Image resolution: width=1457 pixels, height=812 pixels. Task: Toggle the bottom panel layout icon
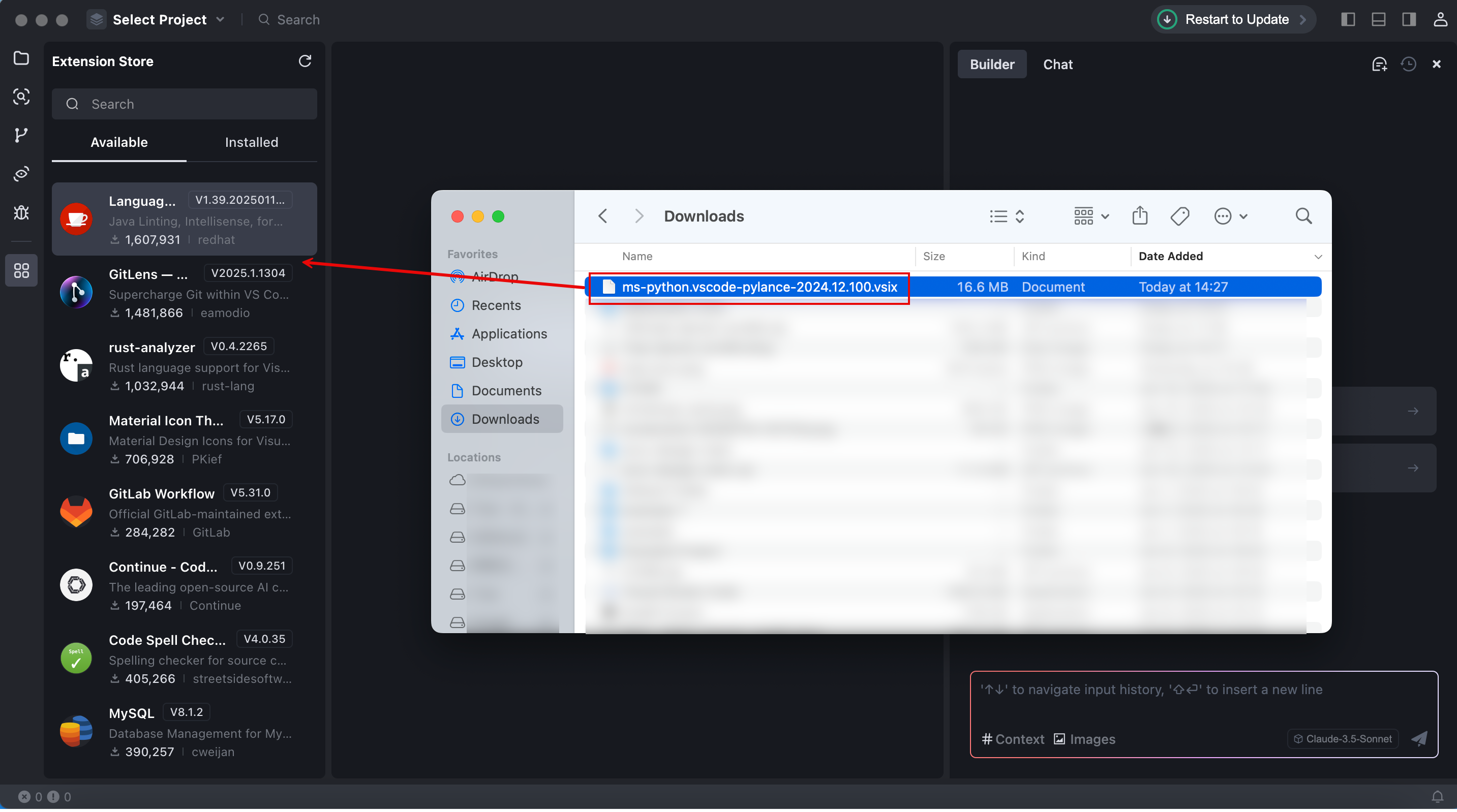(1379, 20)
